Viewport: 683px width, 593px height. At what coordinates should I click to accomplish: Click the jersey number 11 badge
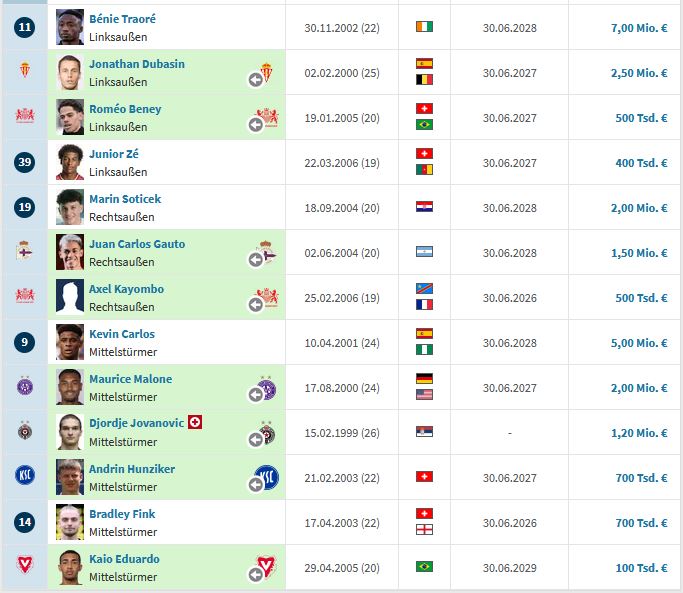tap(25, 27)
